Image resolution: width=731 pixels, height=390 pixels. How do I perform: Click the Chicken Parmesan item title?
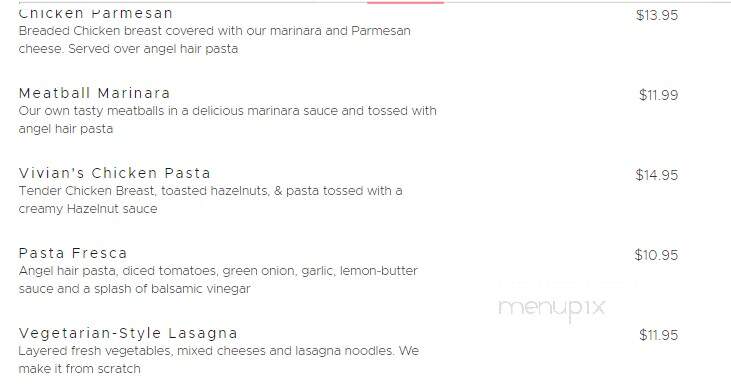[x=96, y=14]
